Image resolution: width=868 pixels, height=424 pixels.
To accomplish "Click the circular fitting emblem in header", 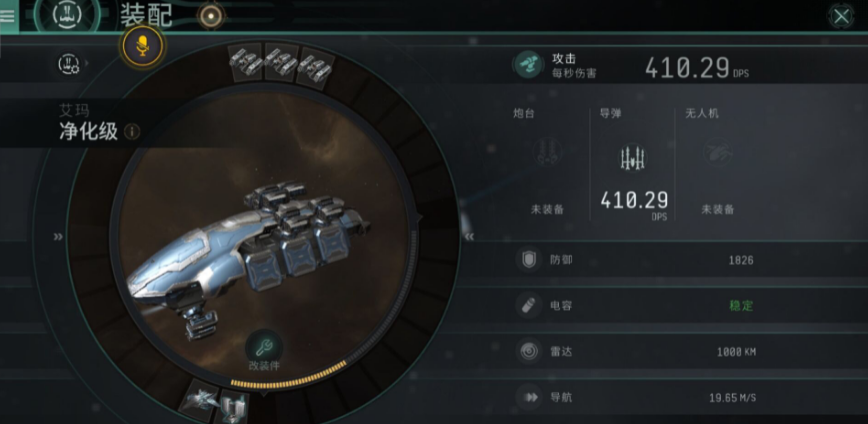I will click(67, 15).
